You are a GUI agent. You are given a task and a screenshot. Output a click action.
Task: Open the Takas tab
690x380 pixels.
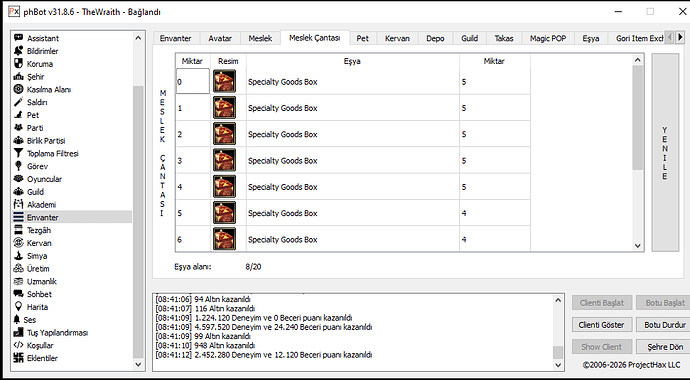tap(504, 38)
